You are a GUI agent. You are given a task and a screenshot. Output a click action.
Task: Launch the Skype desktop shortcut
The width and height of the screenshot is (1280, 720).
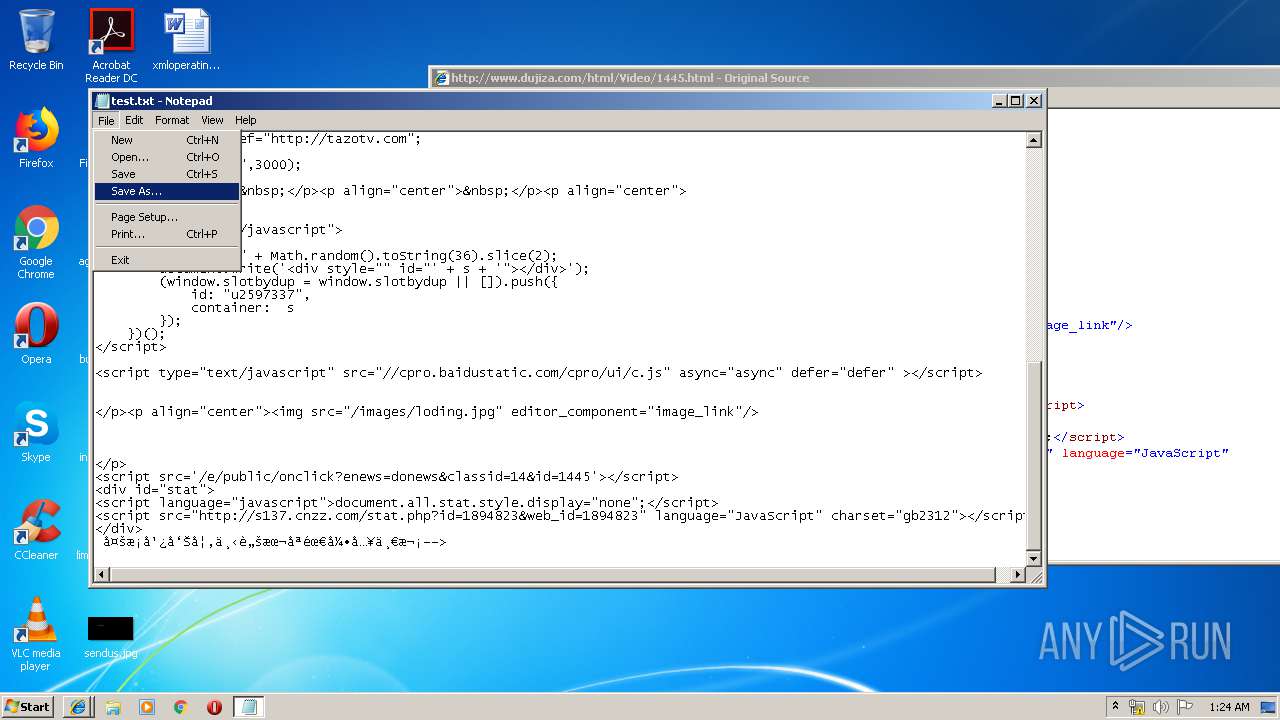(x=36, y=432)
